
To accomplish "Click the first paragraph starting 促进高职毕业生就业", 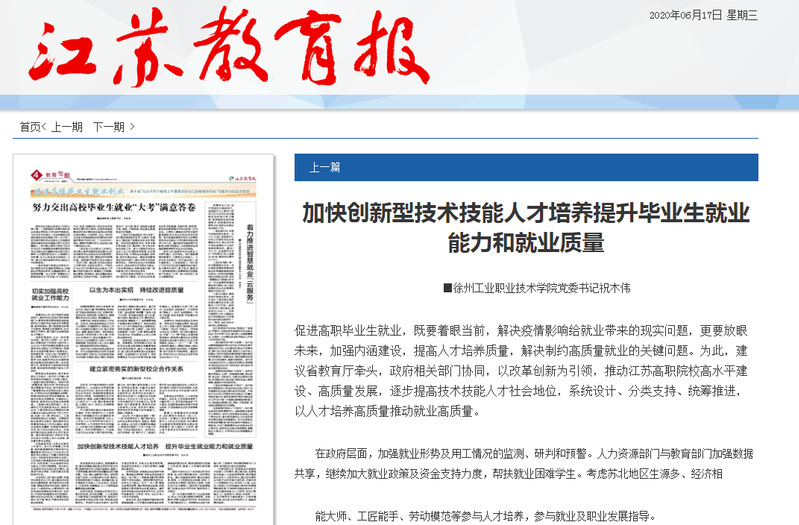I will pyautogui.click(x=525, y=369).
